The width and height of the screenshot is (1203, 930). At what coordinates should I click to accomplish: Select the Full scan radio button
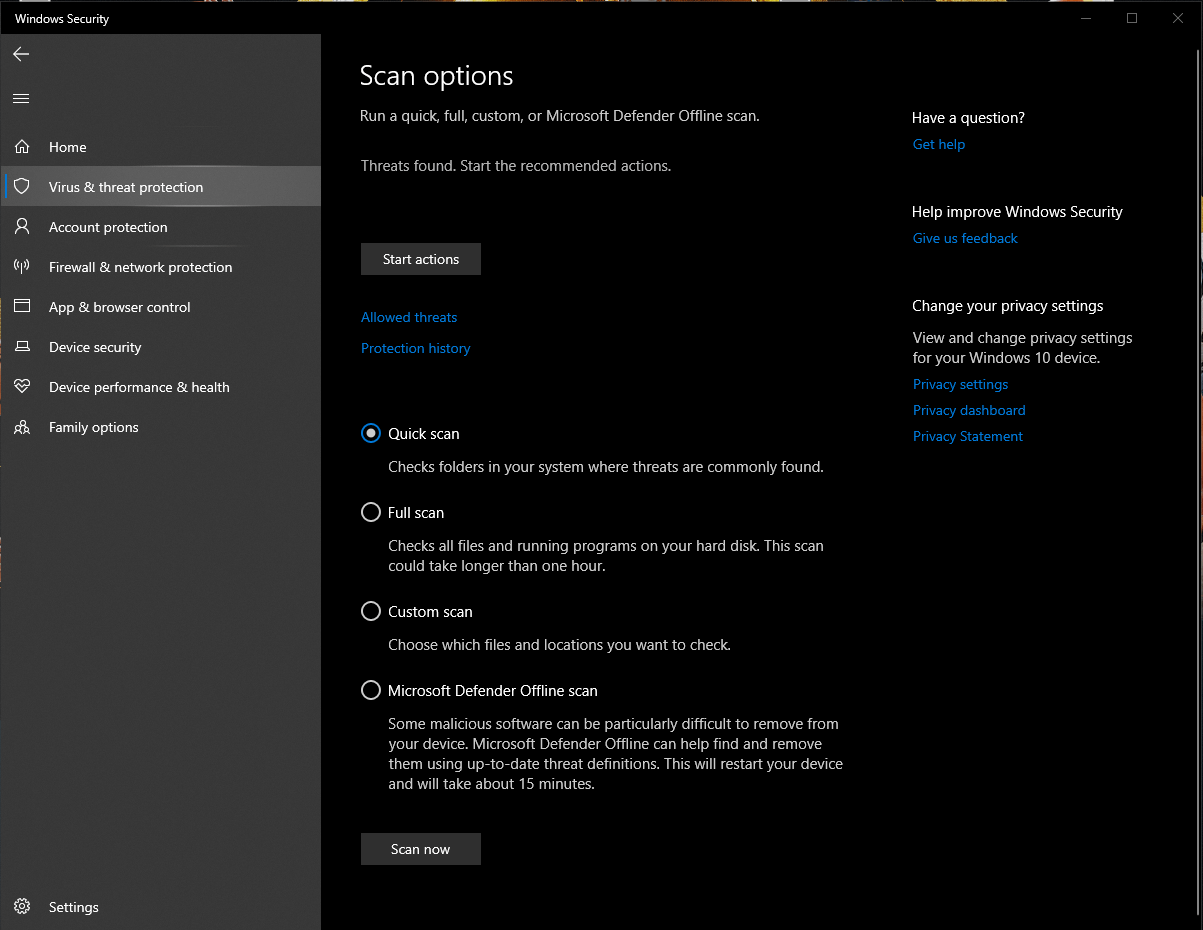[x=371, y=512]
